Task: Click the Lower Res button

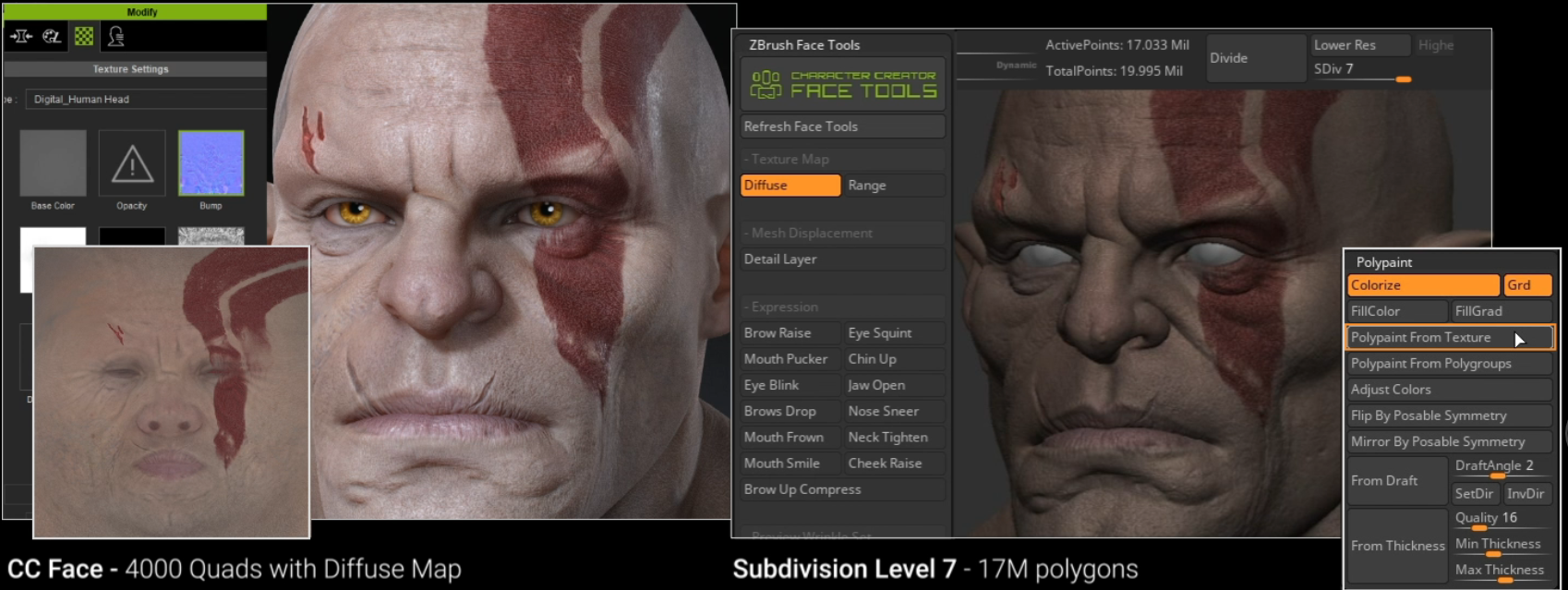Action: coord(1359,45)
